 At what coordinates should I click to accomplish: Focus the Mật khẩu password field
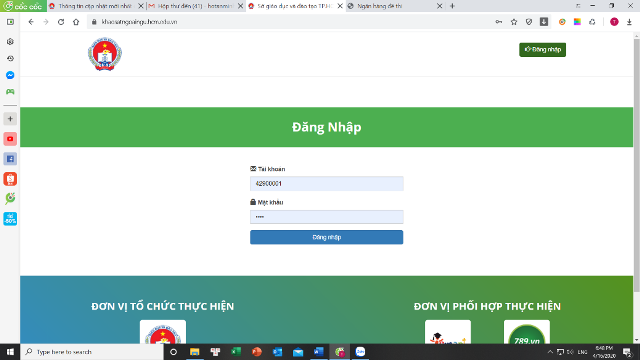(x=327, y=217)
